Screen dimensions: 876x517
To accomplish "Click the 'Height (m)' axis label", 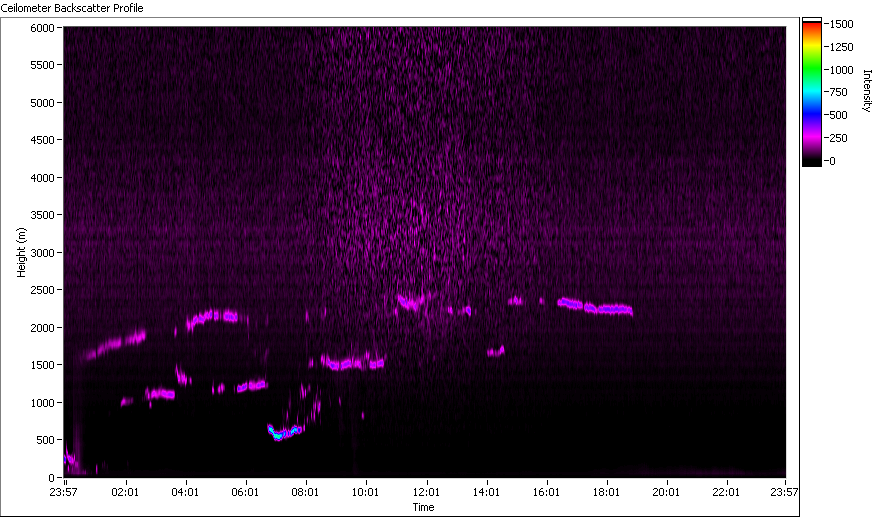I will point(21,252).
